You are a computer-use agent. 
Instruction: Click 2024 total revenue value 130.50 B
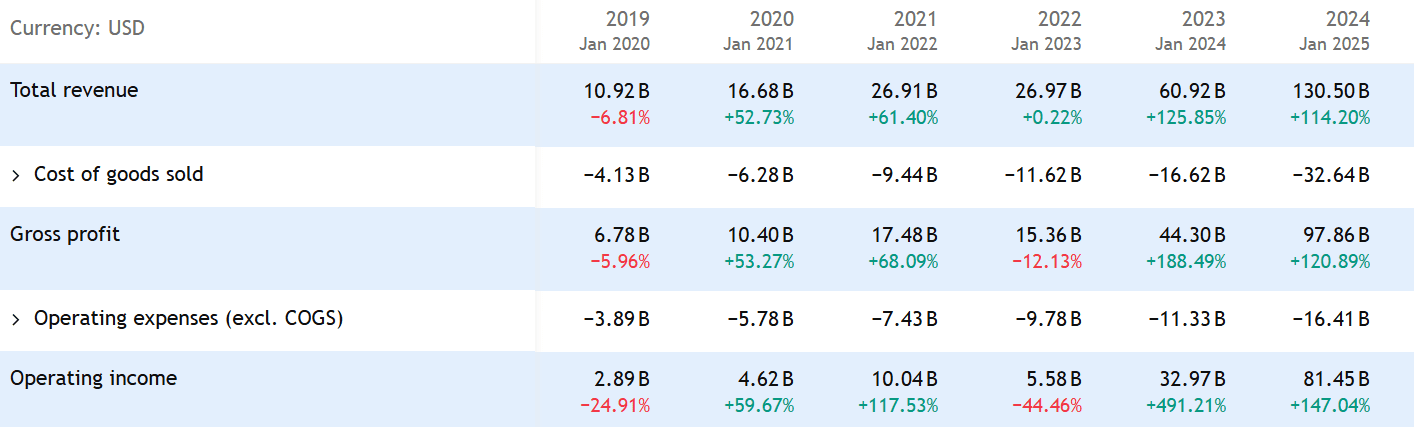coord(1327,91)
